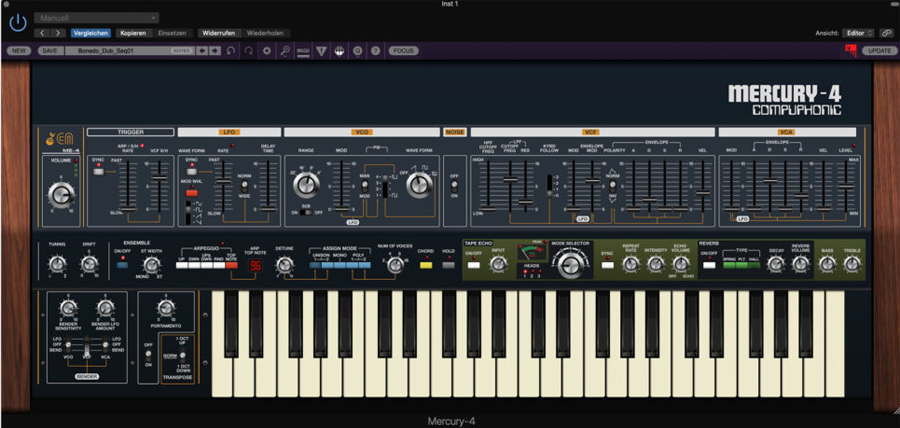
Task: Toggle REVERB ON/OFF button
Action: [709, 265]
